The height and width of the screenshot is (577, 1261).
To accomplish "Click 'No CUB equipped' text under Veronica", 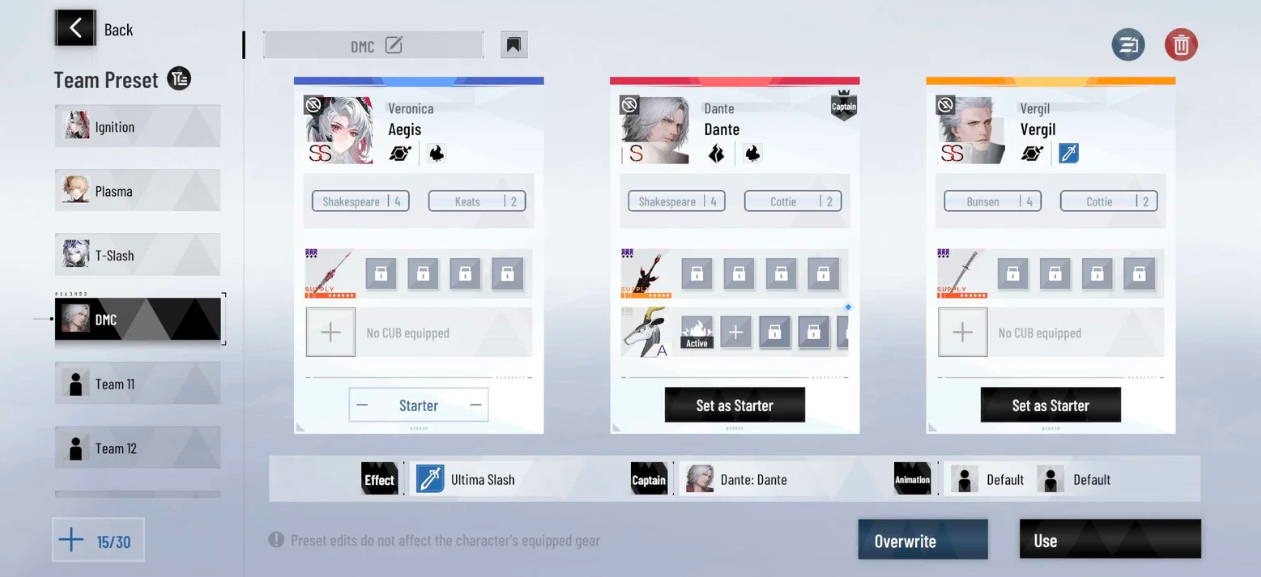I will coord(408,333).
